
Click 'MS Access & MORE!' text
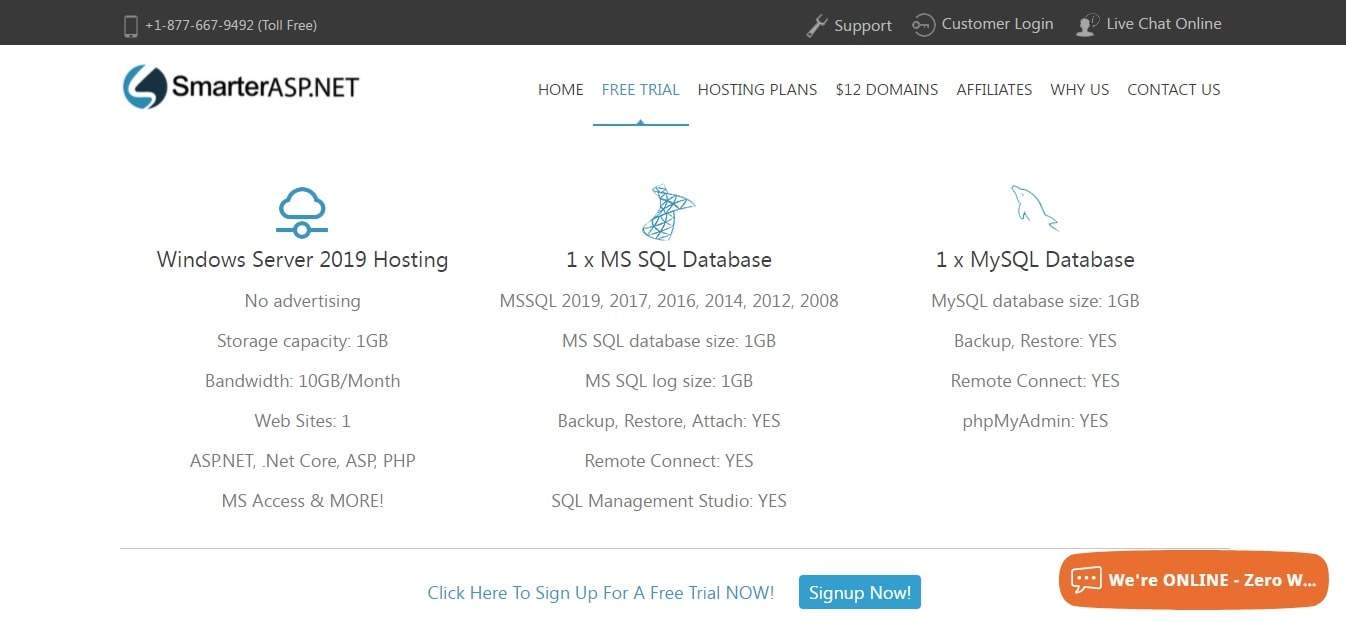(302, 501)
